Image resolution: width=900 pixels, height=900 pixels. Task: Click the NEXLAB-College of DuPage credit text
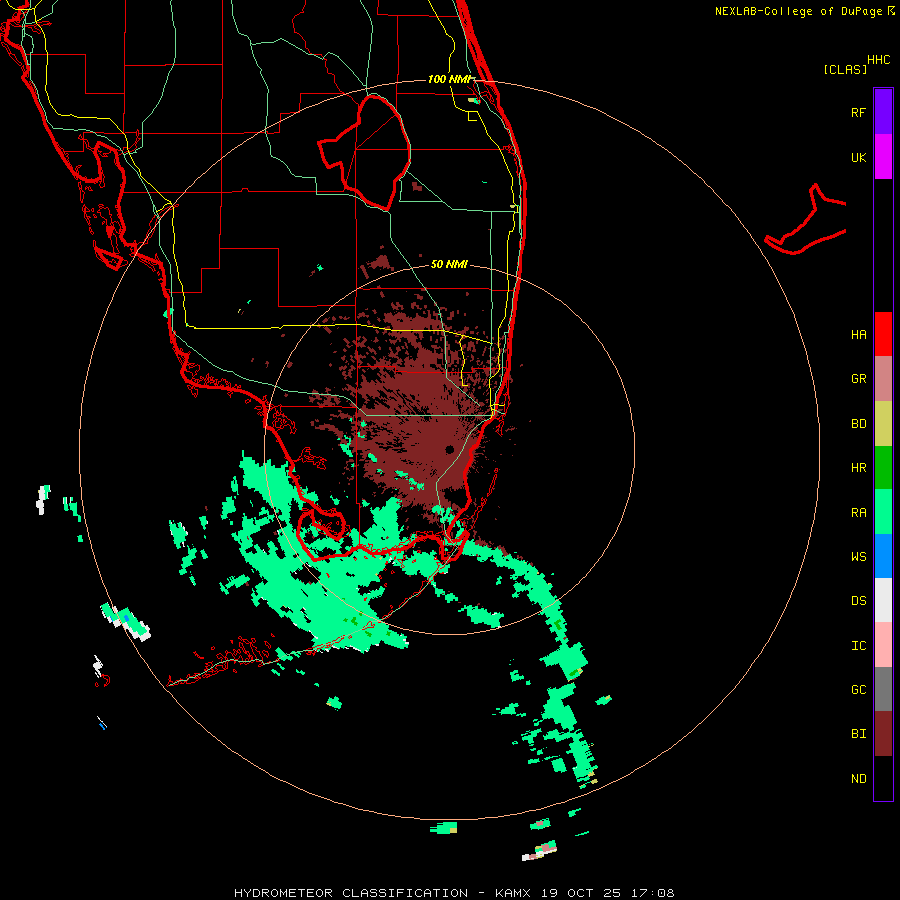coord(798,11)
